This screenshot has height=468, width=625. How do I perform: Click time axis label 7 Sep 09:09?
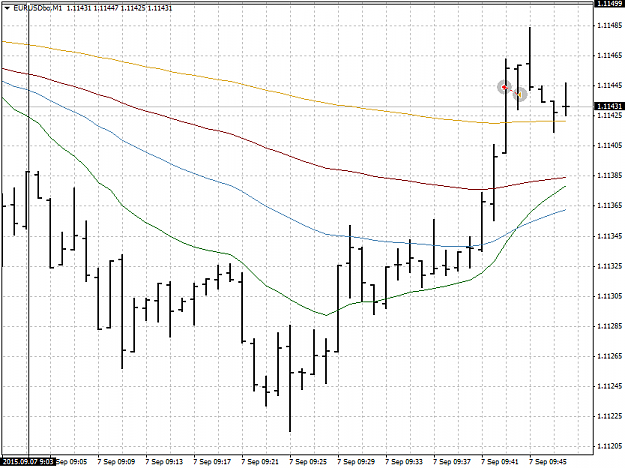116,462
